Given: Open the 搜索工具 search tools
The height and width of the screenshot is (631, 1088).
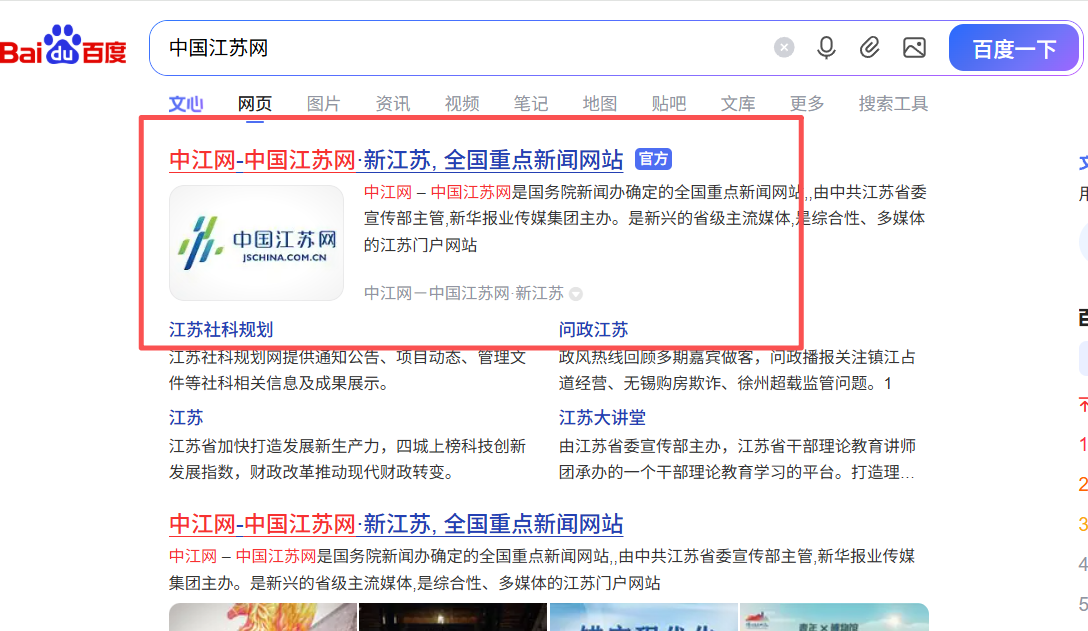Looking at the screenshot, I should tap(891, 102).
